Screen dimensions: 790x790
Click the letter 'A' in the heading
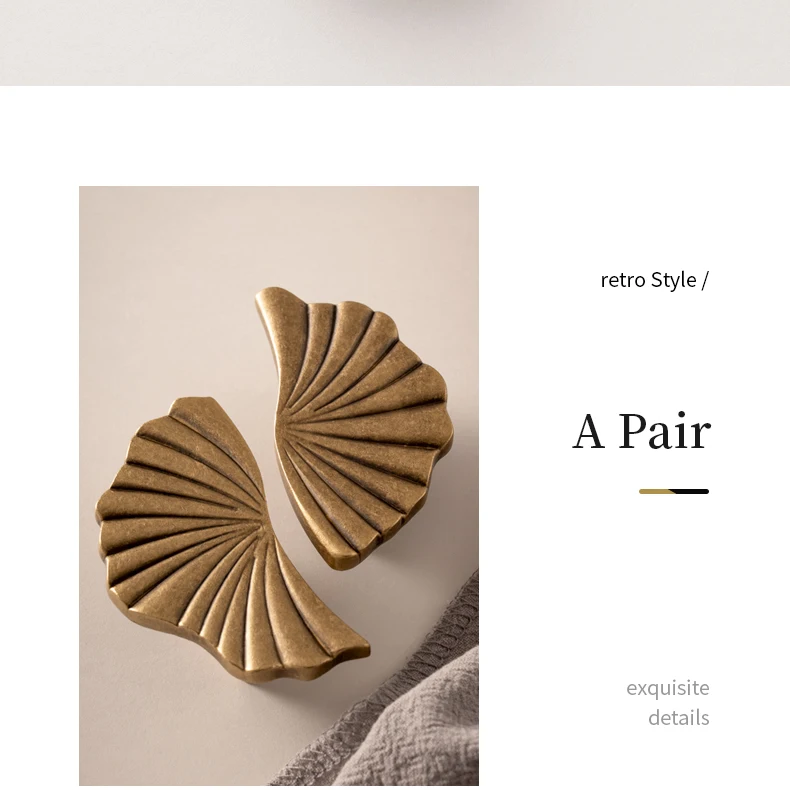(588, 432)
